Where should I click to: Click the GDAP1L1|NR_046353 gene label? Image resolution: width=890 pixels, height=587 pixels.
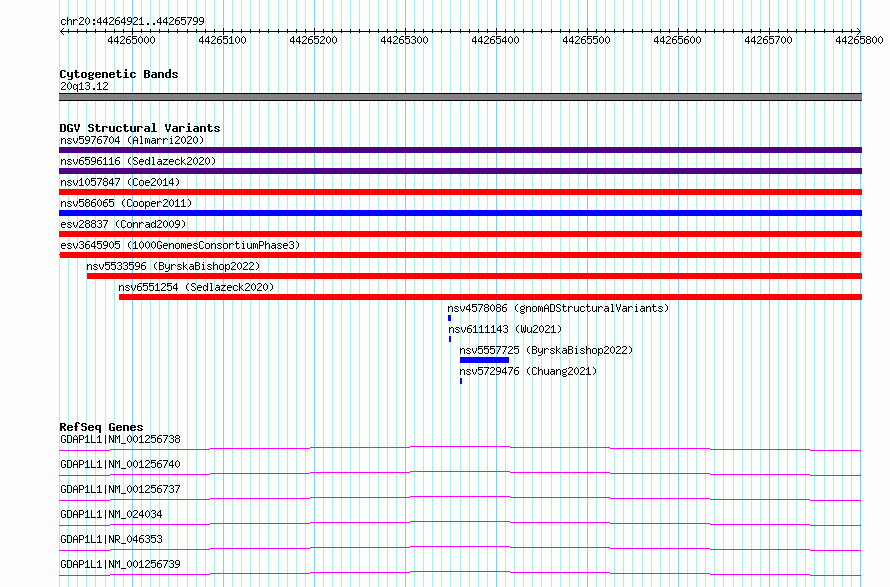tap(111, 539)
